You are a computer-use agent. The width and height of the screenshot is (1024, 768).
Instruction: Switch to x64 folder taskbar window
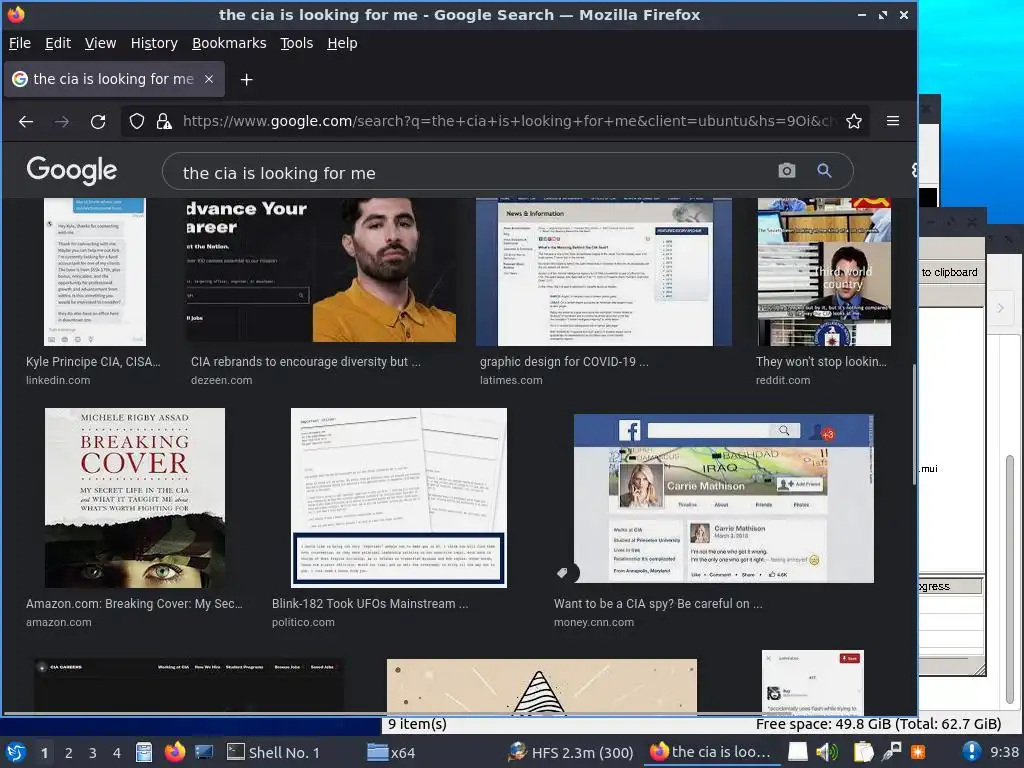[x=391, y=753]
